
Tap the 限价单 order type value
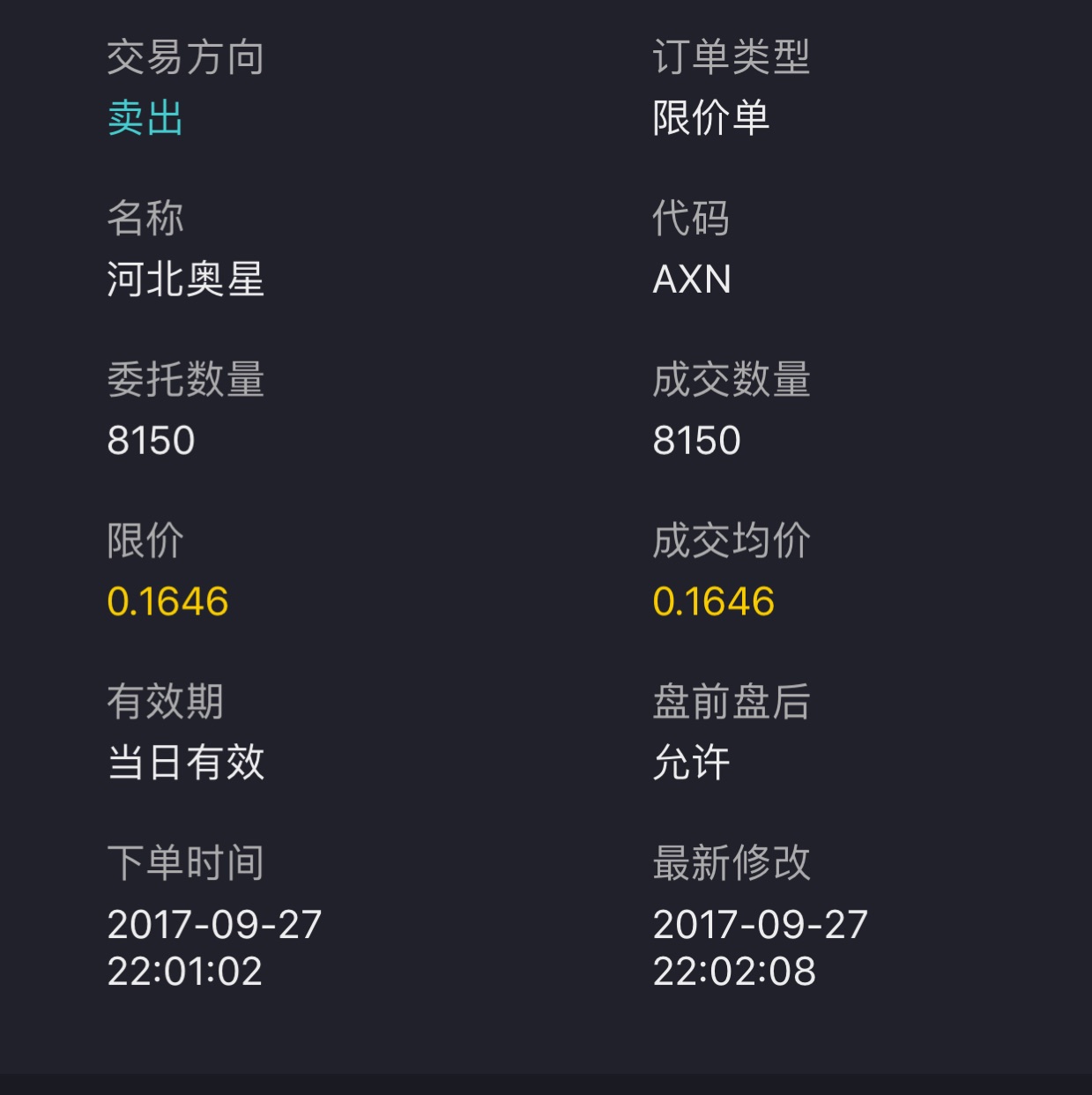click(711, 118)
